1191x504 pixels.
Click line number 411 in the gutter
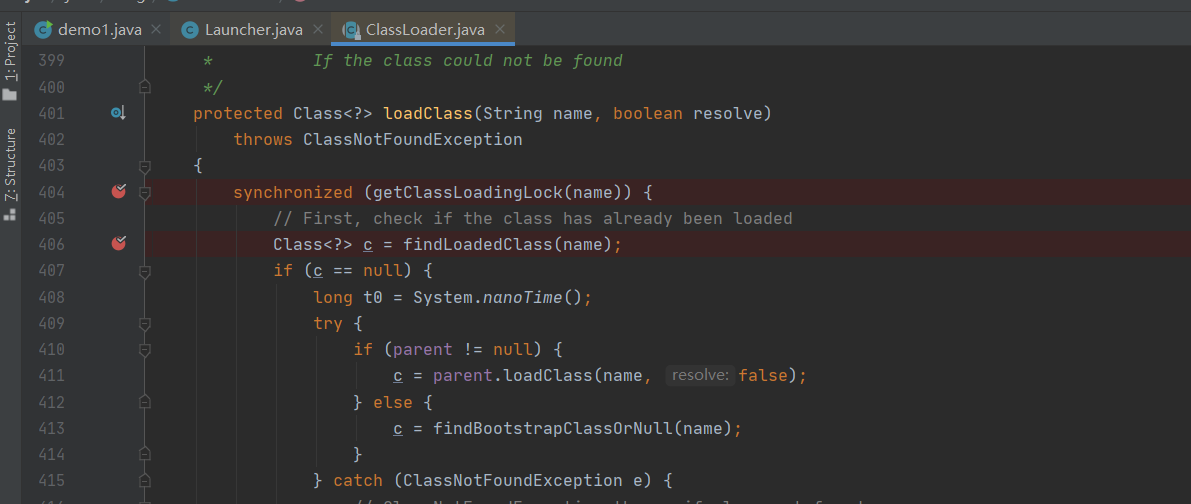[51, 376]
